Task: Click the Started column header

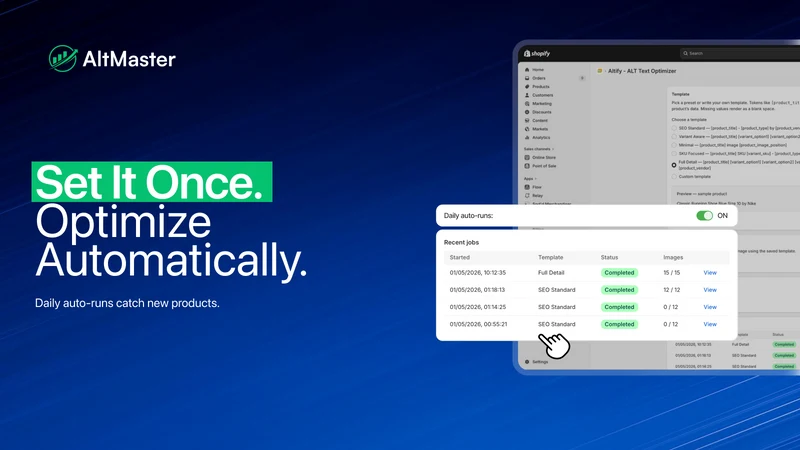Action: coord(460,258)
